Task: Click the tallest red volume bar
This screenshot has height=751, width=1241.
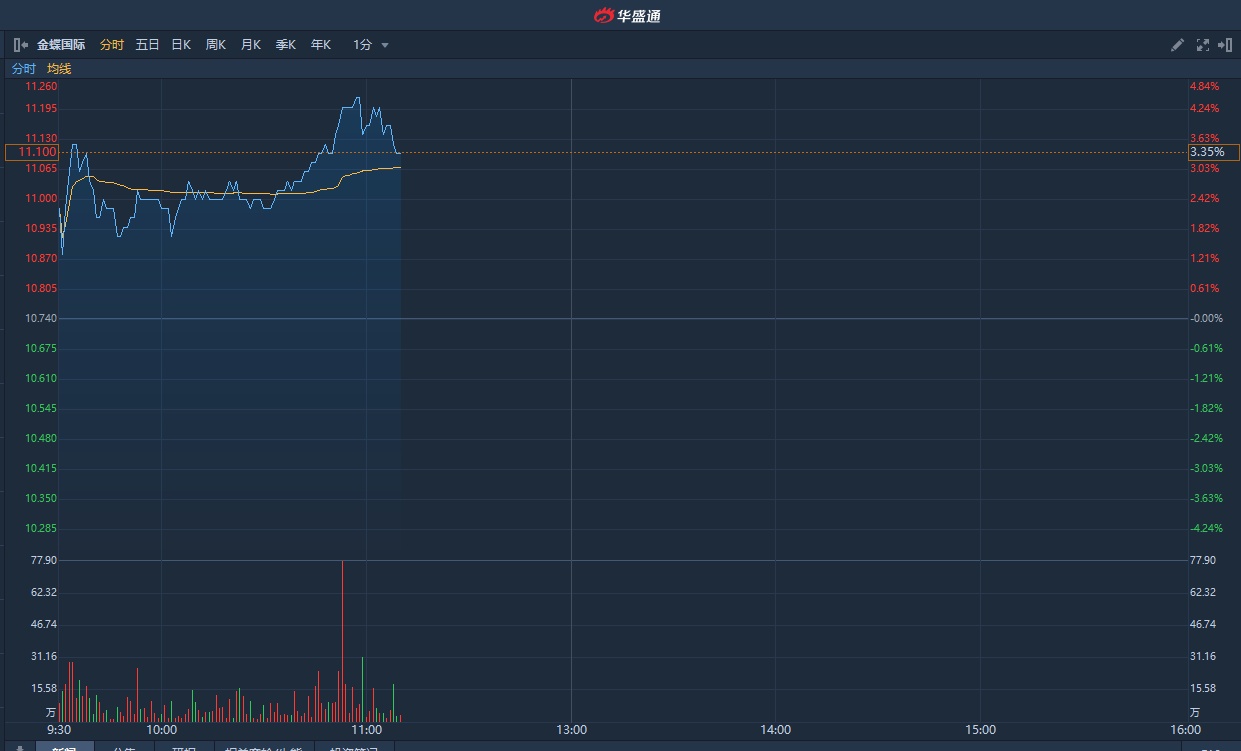Action: pyautogui.click(x=342, y=640)
